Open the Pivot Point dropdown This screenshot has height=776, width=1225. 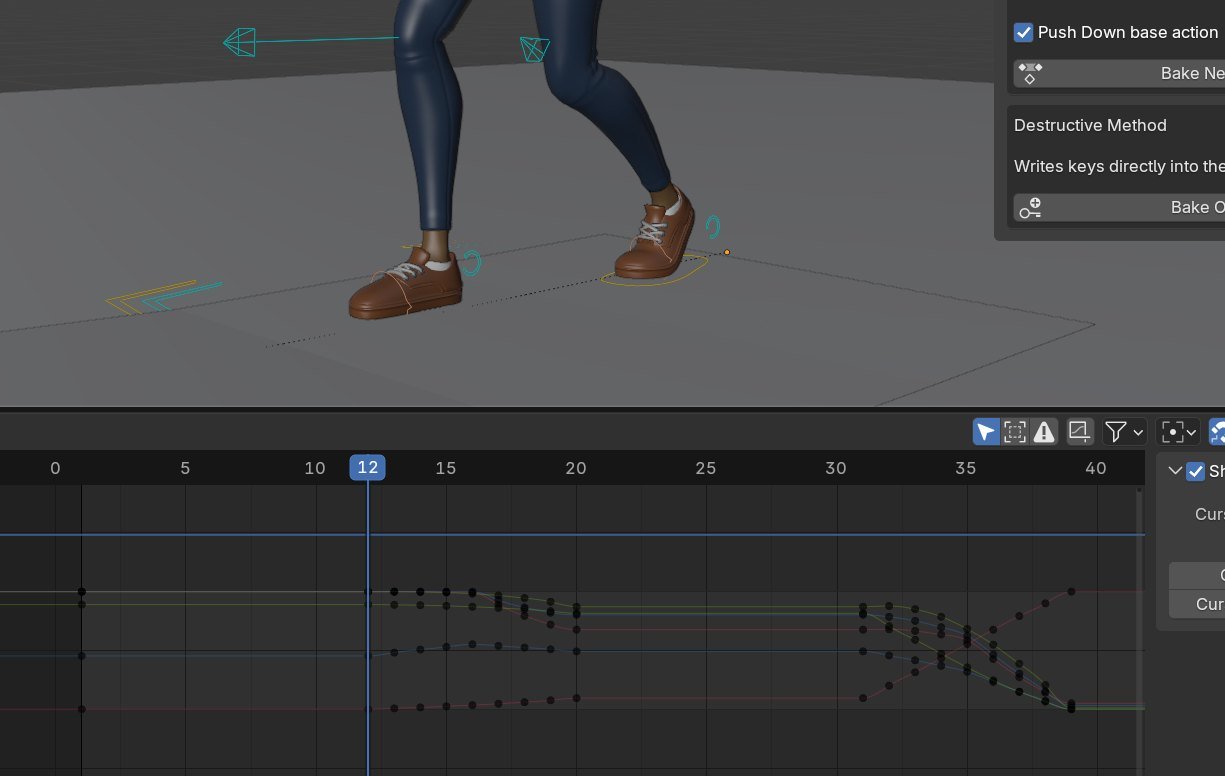coord(1177,432)
